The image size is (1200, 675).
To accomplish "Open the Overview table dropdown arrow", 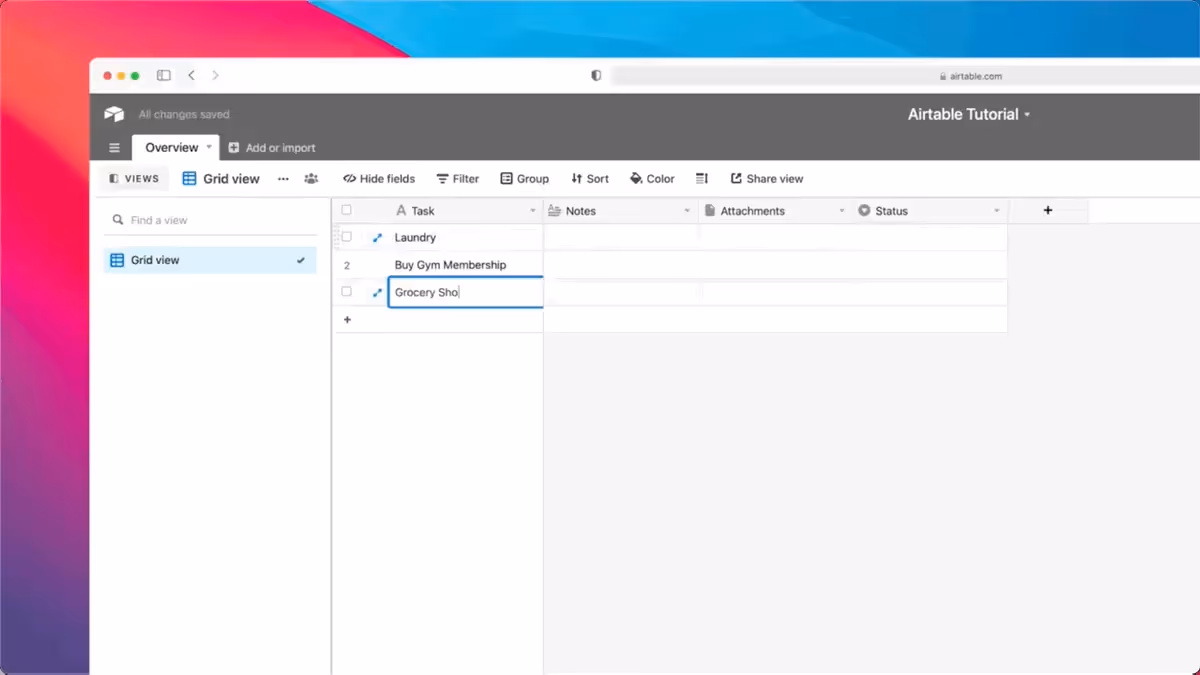I will pos(207,147).
